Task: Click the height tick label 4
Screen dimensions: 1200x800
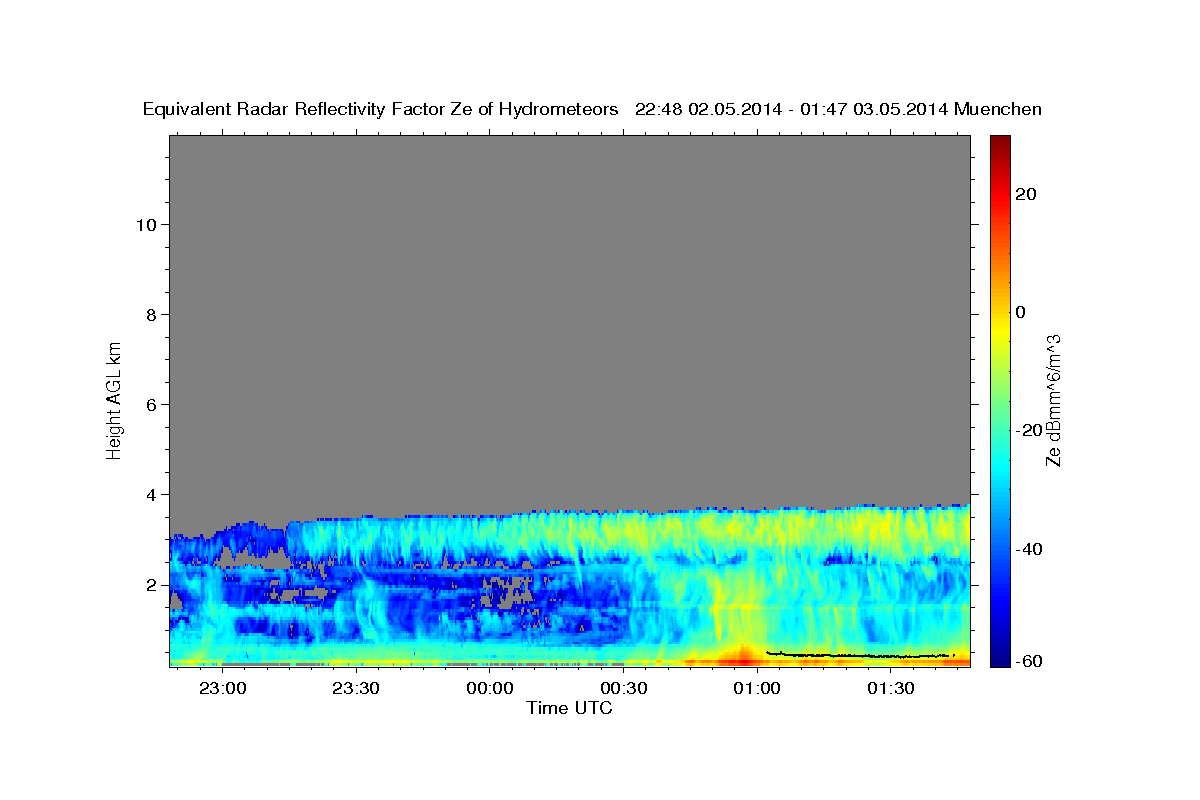Action: (x=151, y=495)
